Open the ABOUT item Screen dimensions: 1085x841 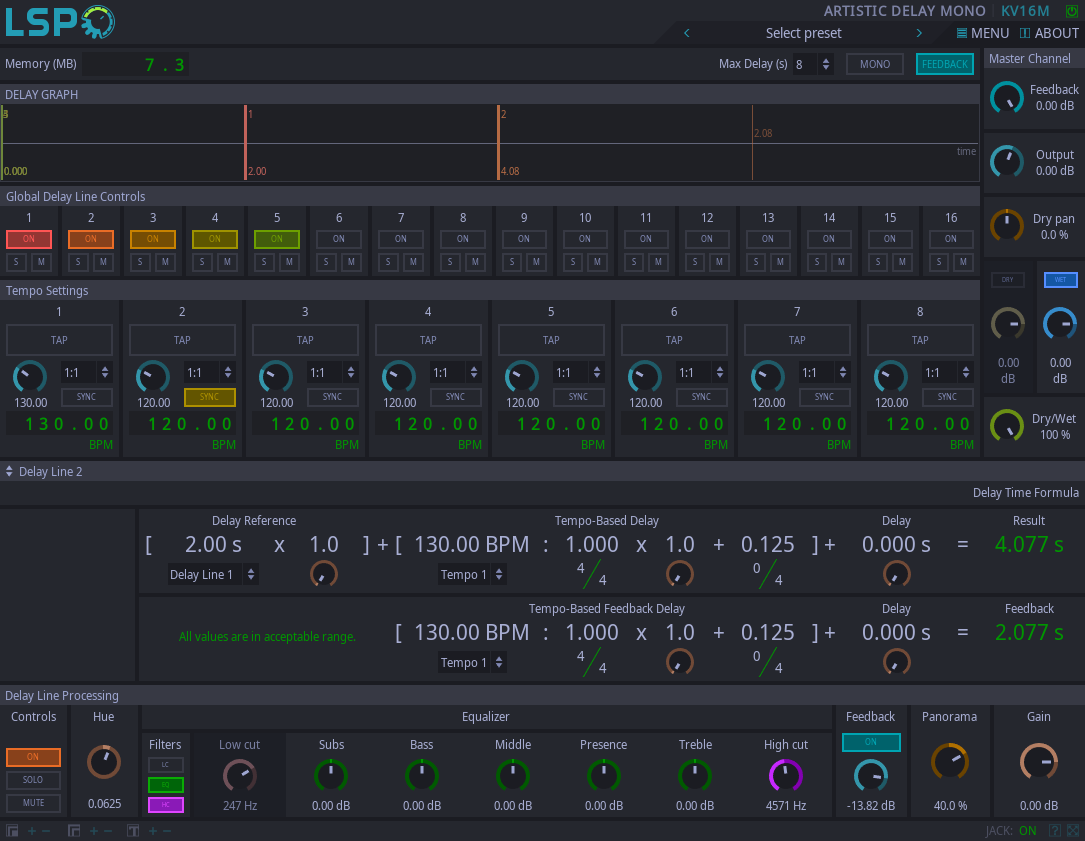pyautogui.click(x=1049, y=33)
